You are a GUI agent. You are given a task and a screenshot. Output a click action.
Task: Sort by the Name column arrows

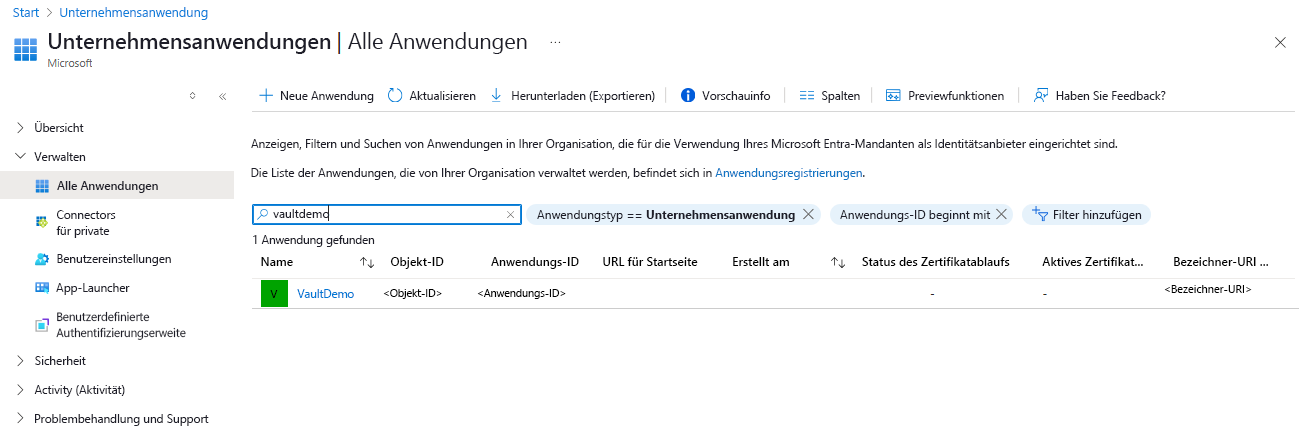tap(367, 262)
